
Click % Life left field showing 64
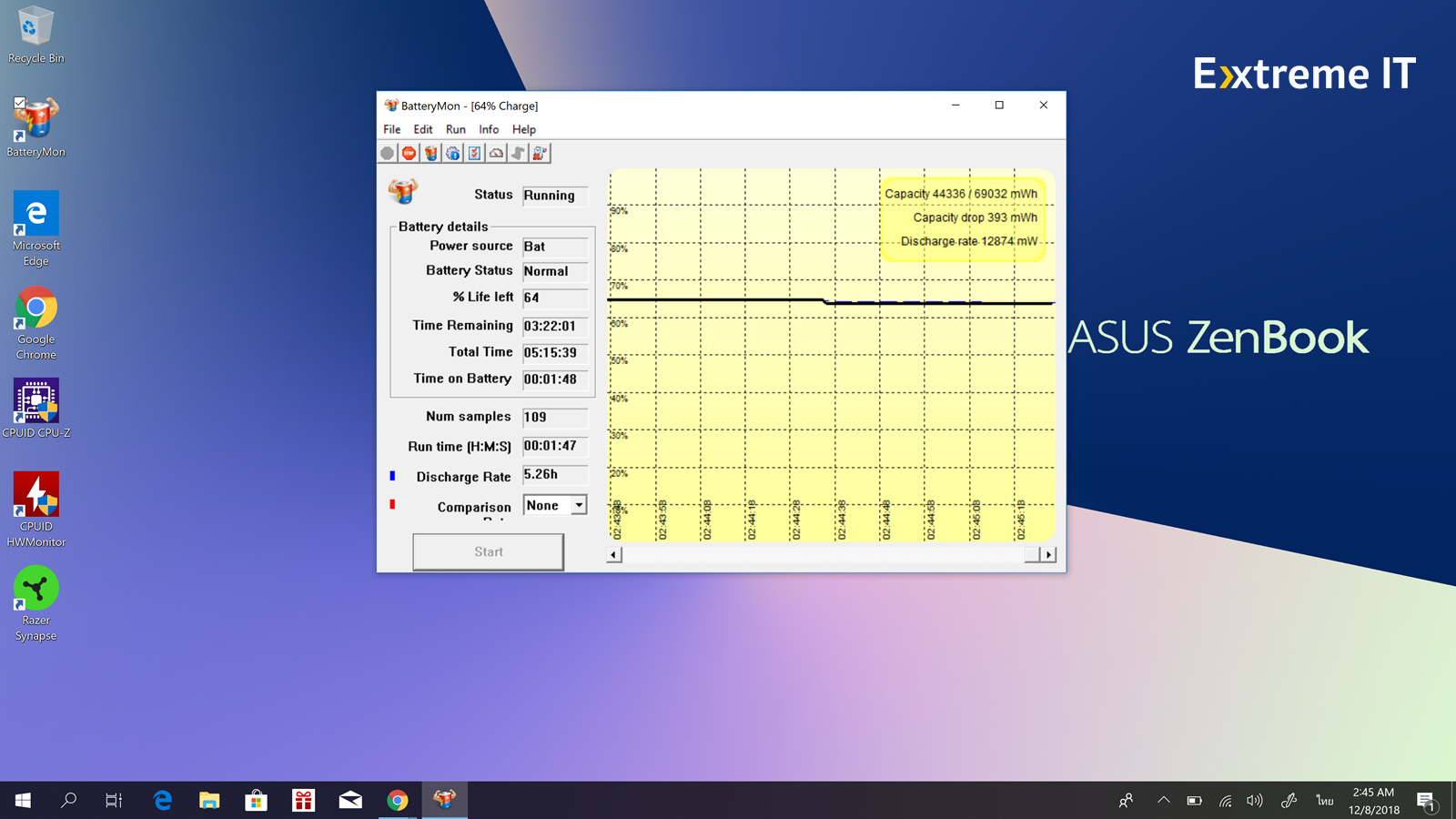(x=555, y=298)
